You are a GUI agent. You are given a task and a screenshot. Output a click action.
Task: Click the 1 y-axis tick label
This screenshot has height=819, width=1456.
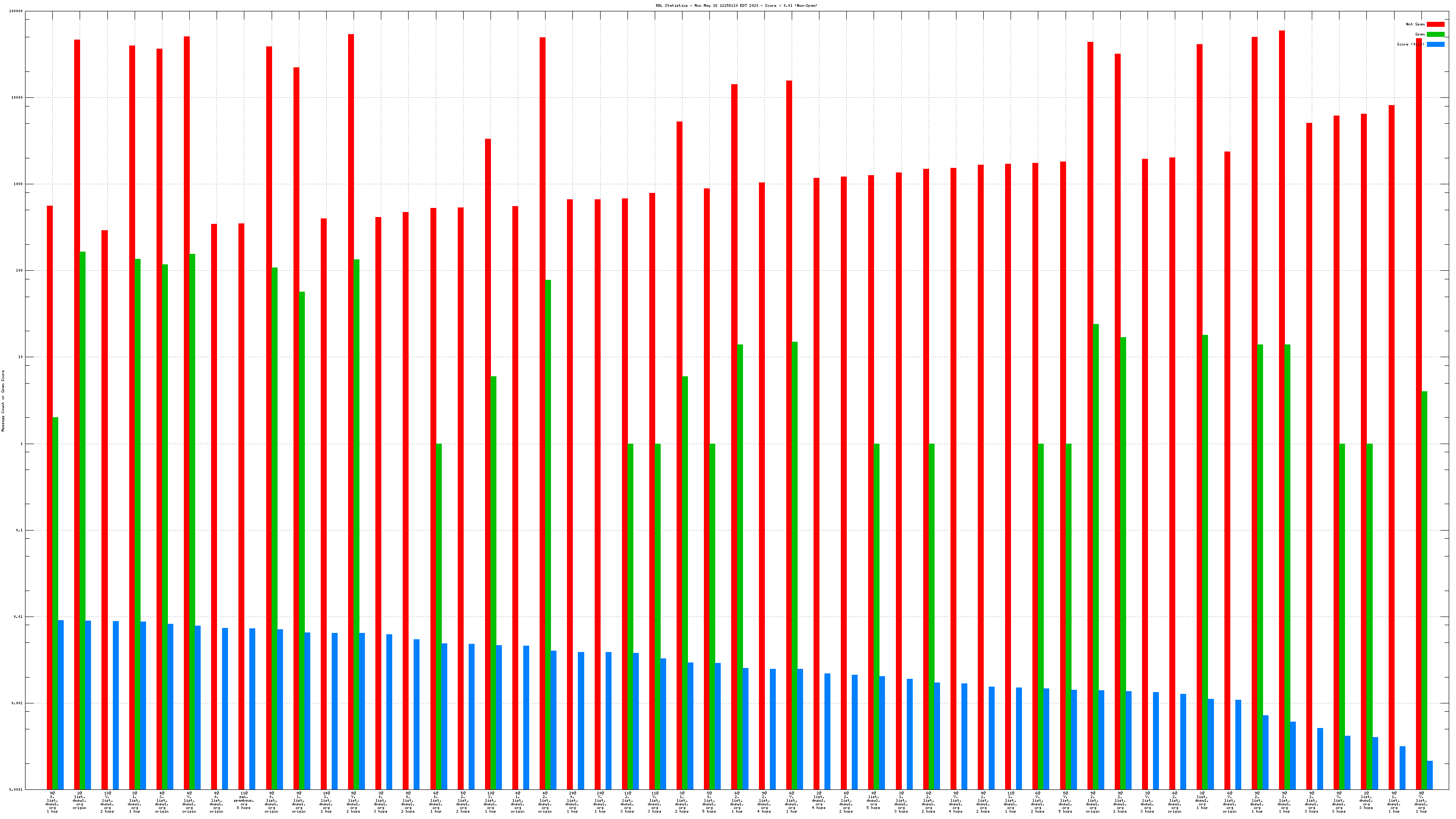point(21,444)
